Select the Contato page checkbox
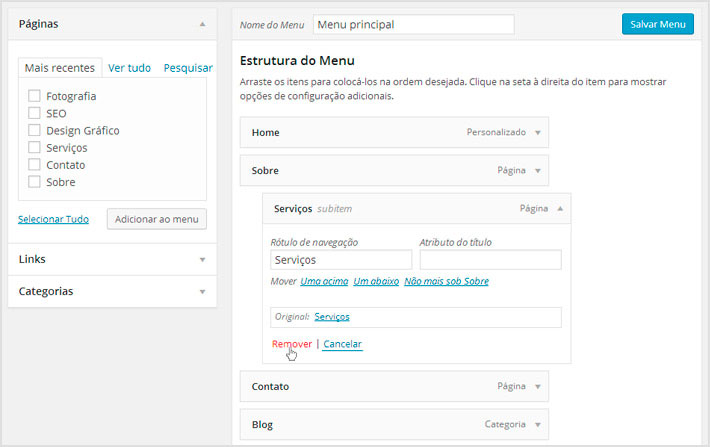 coord(34,165)
